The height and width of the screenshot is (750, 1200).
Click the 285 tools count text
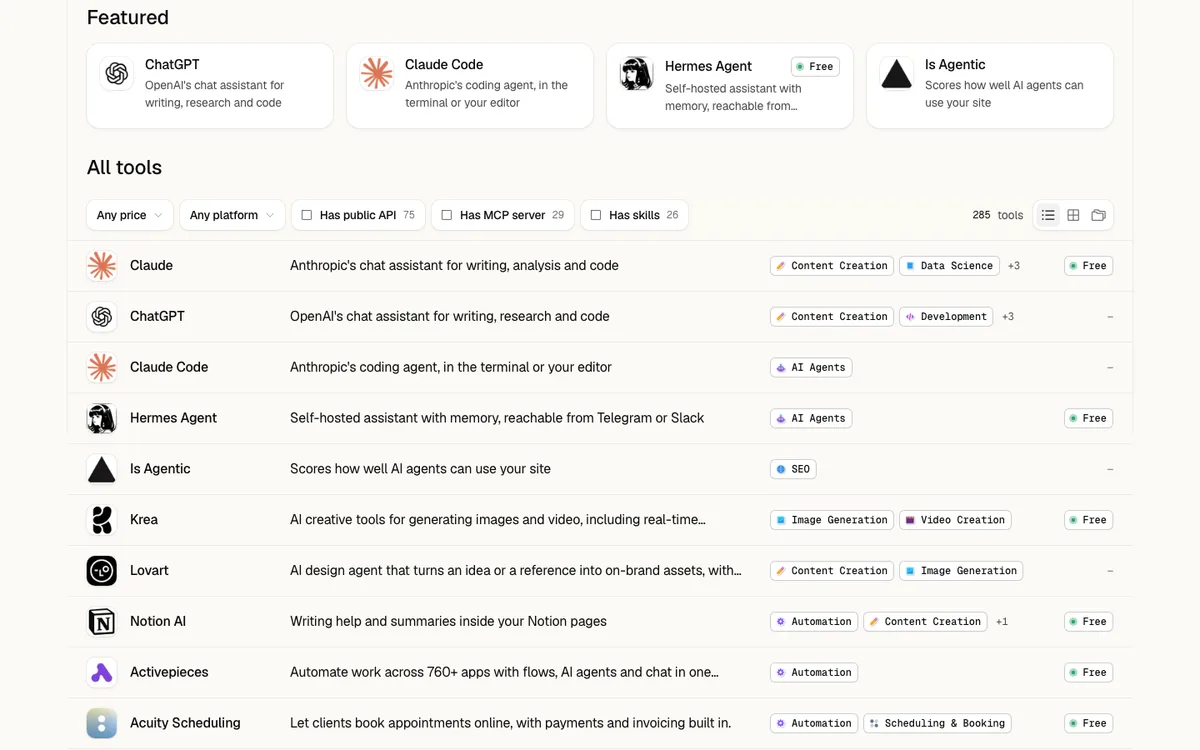point(998,215)
